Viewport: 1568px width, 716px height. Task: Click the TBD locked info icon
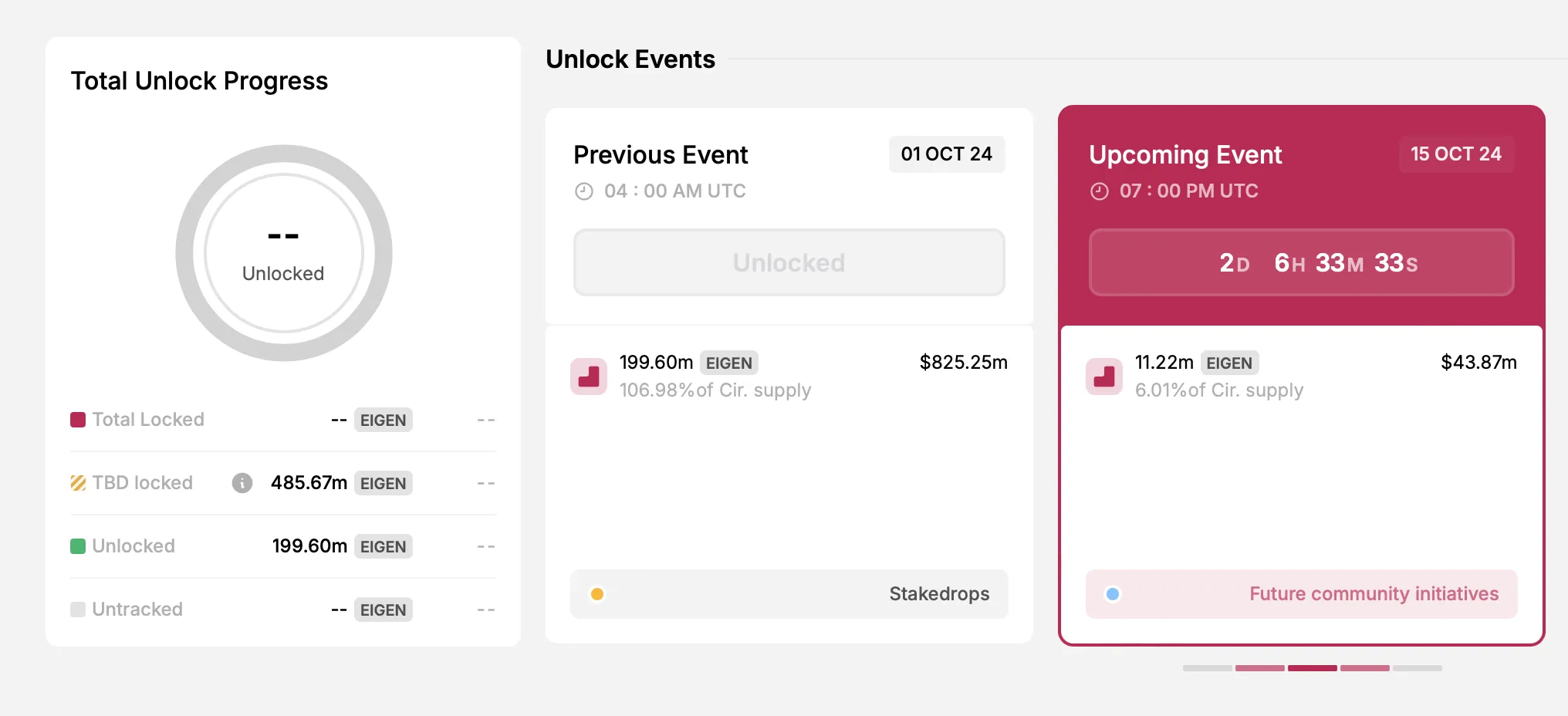[x=242, y=483]
